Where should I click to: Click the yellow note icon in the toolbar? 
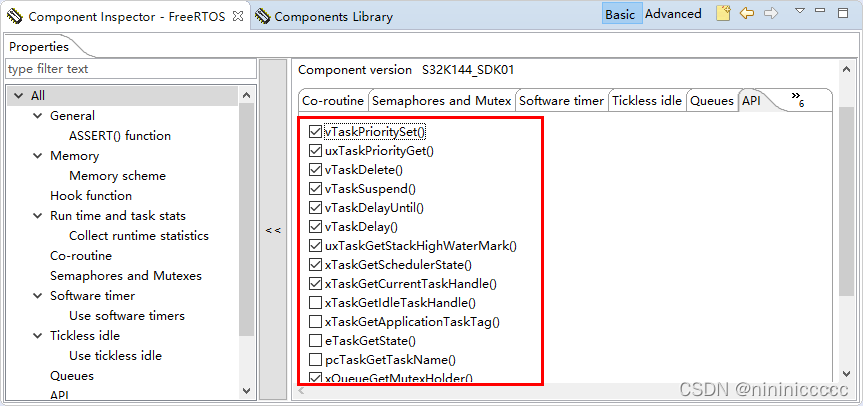tap(723, 13)
